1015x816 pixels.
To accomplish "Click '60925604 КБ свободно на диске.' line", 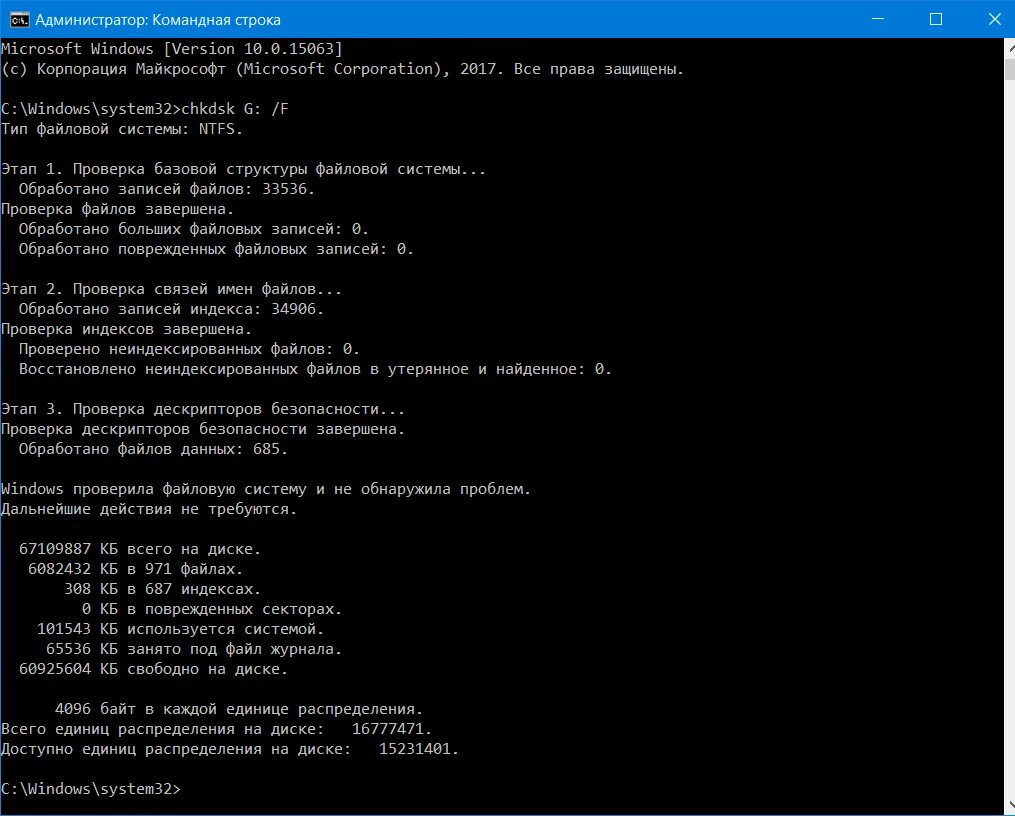I will 153,669.
